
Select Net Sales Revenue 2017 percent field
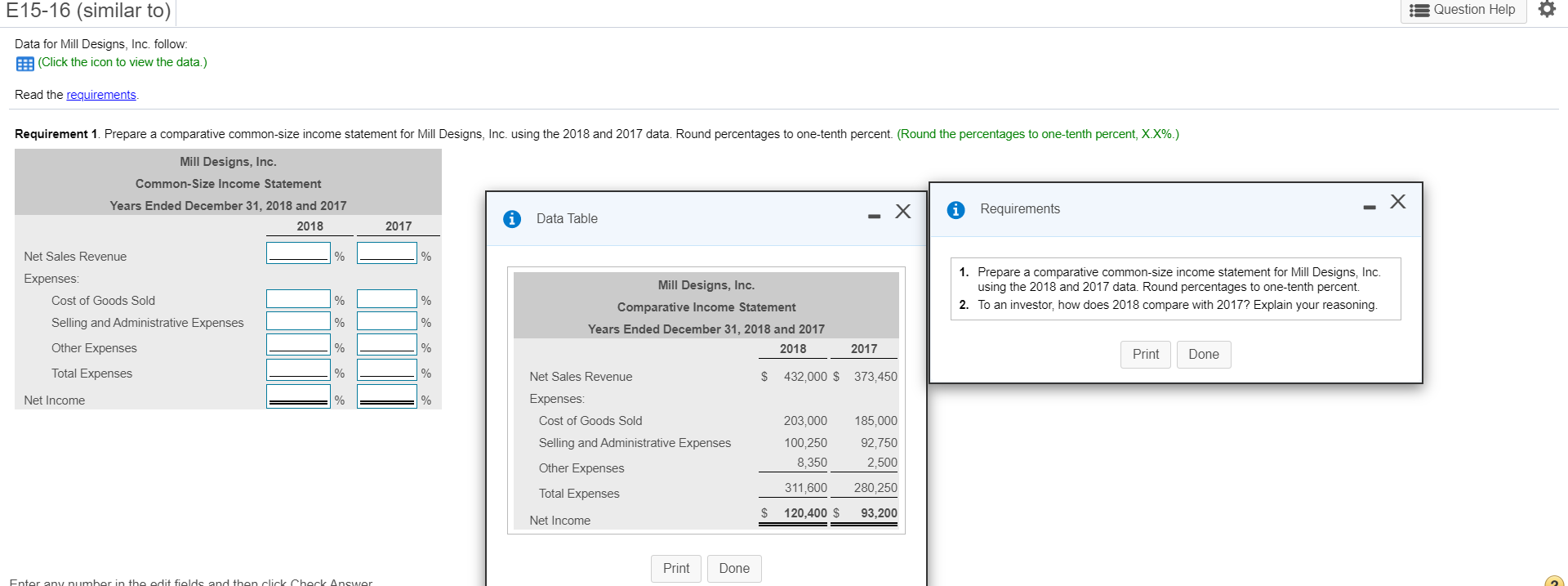pyautogui.click(x=387, y=253)
